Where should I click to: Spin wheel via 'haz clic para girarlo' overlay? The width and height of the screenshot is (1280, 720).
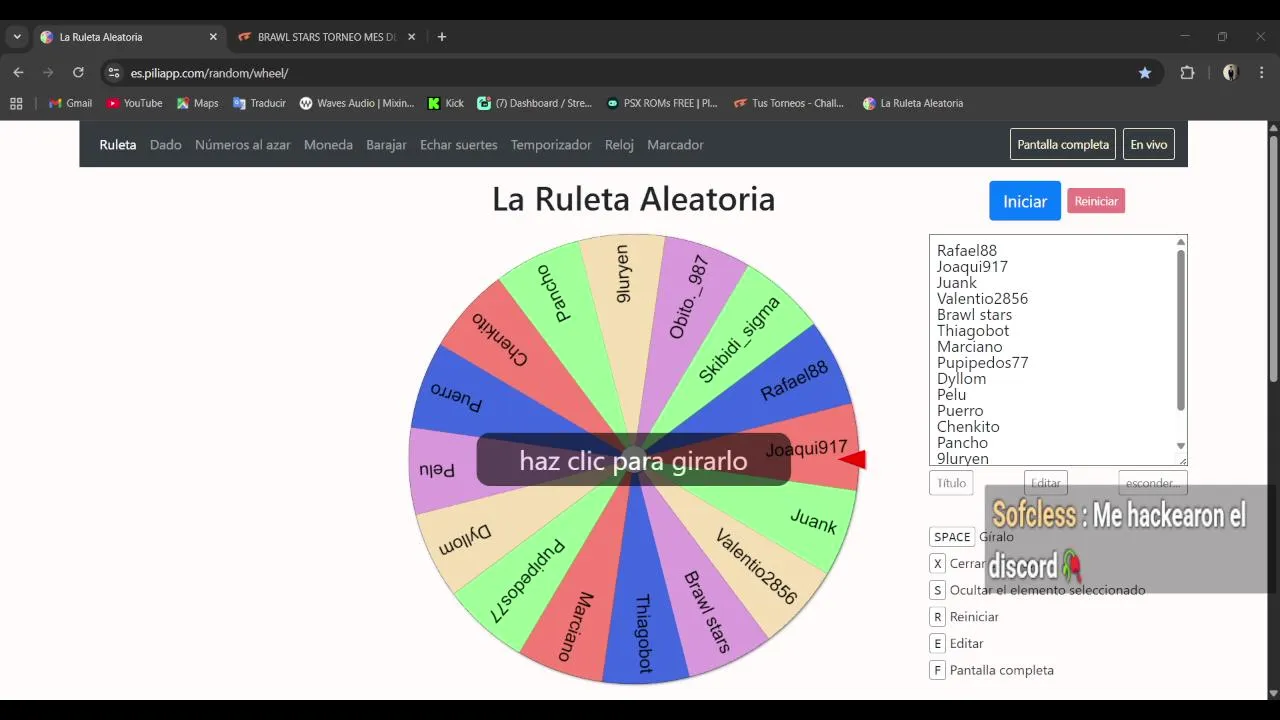coord(634,460)
